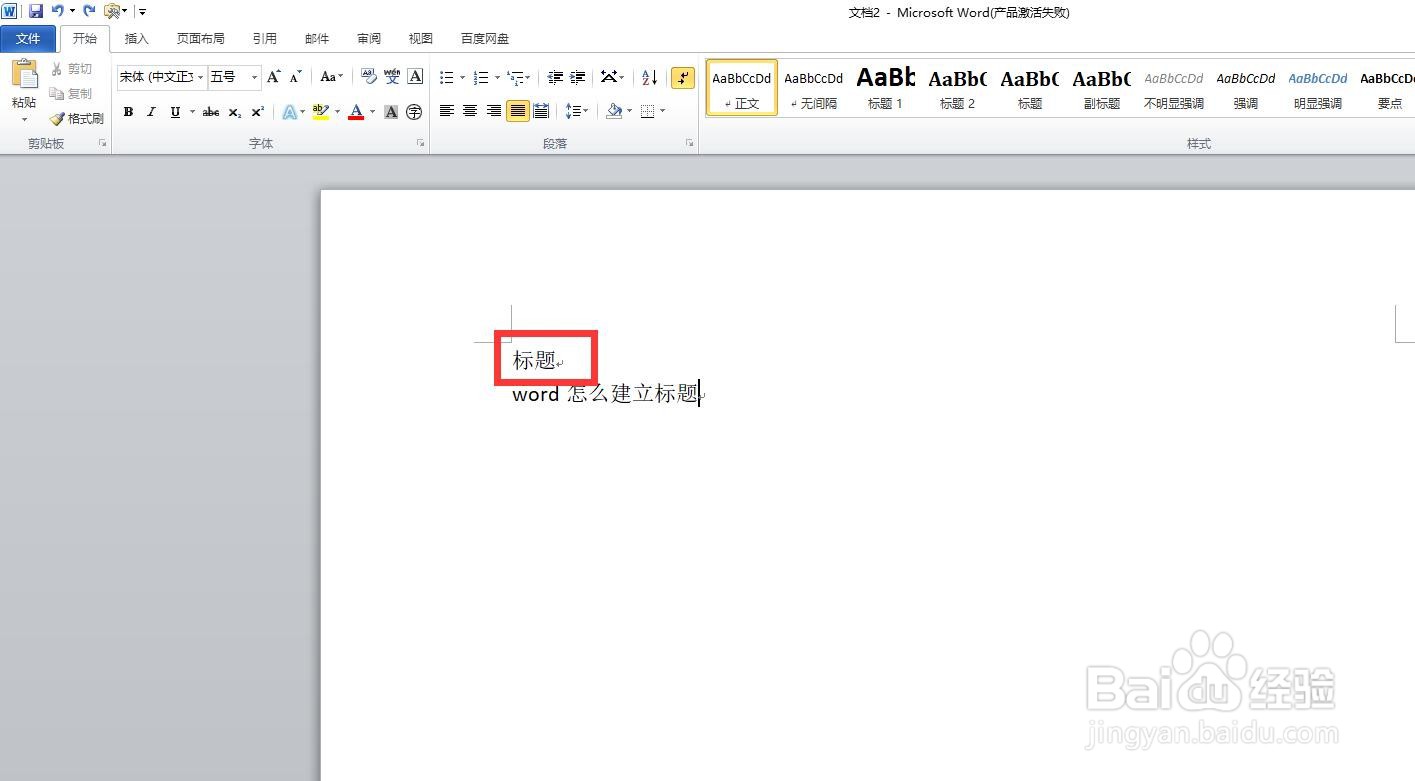Click the Sort A-Z icon
1415x781 pixels.
pyautogui.click(x=649, y=77)
